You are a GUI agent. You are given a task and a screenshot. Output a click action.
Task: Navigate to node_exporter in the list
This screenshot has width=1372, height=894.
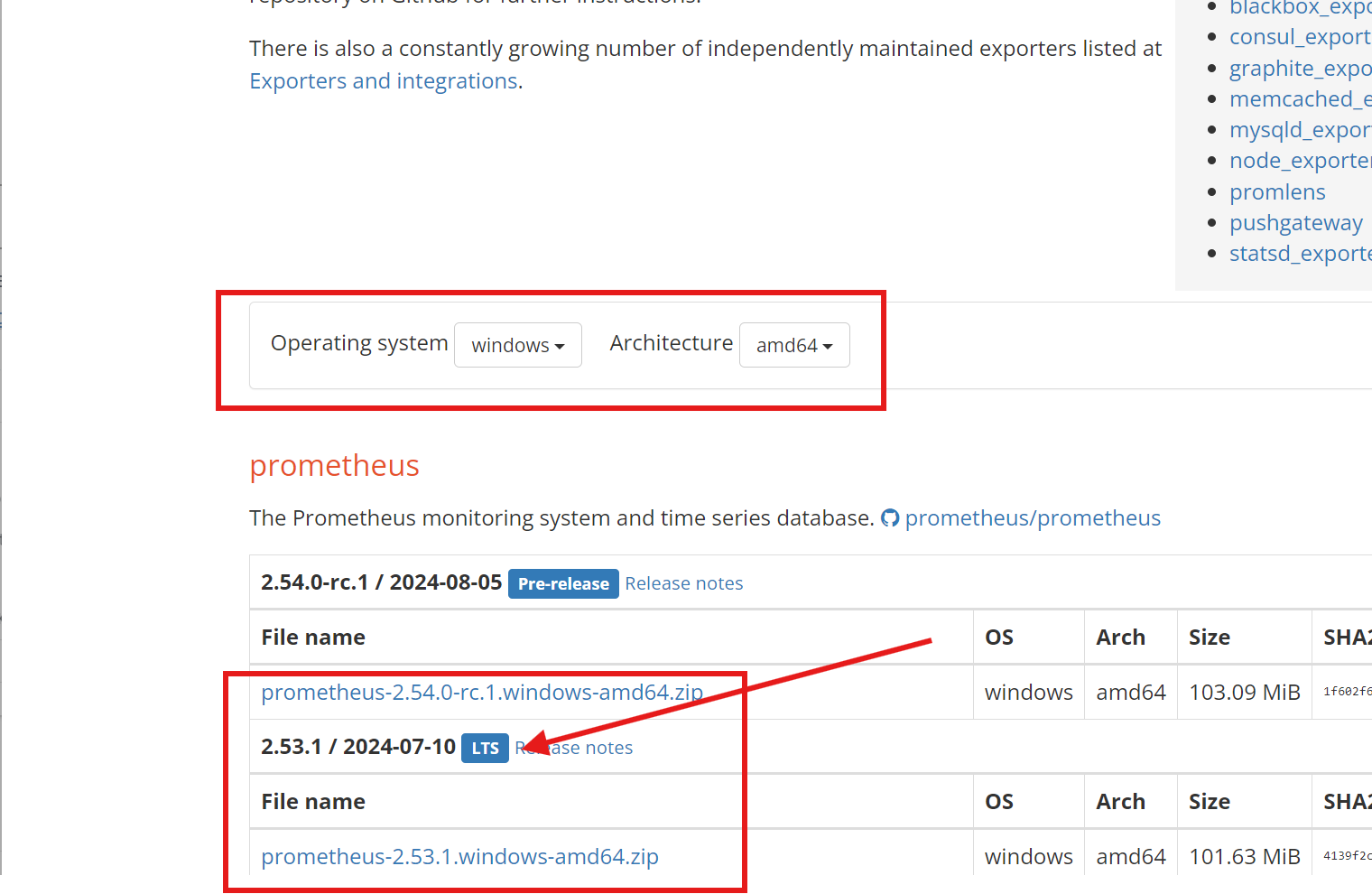[x=1299, y=161]
